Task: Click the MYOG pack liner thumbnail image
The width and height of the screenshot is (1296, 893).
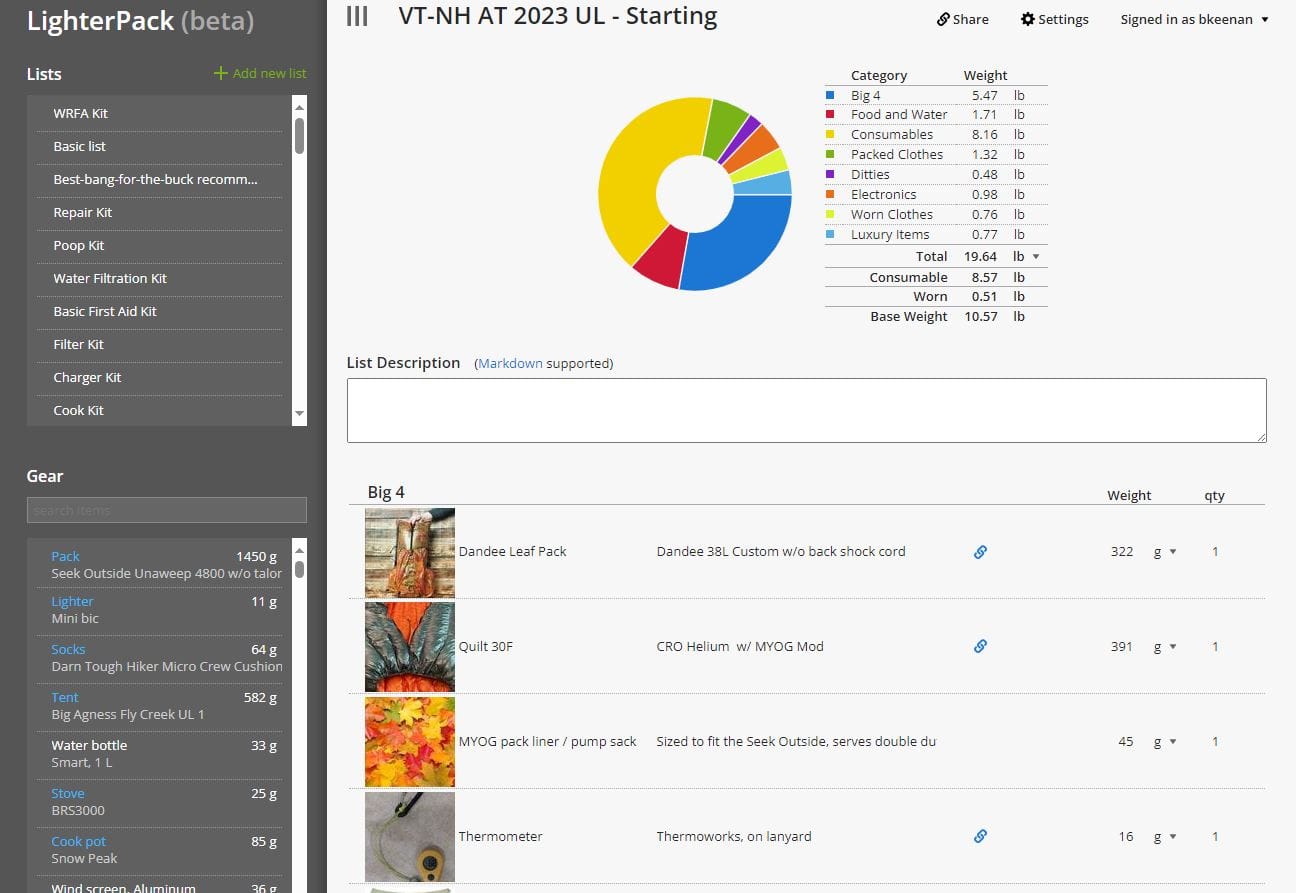Action: [x=410, y=742]
